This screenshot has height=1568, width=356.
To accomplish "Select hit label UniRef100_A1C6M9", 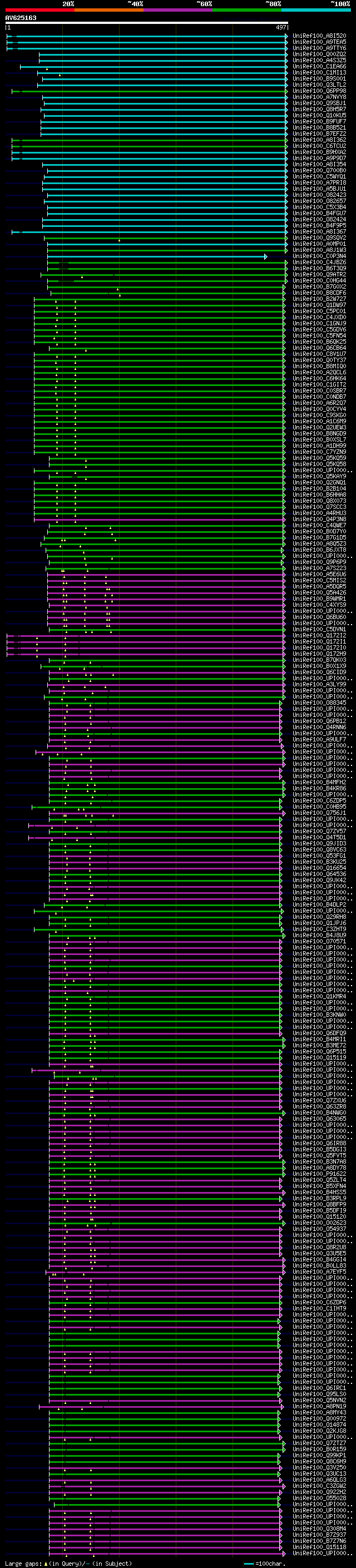I will (319, 421).
